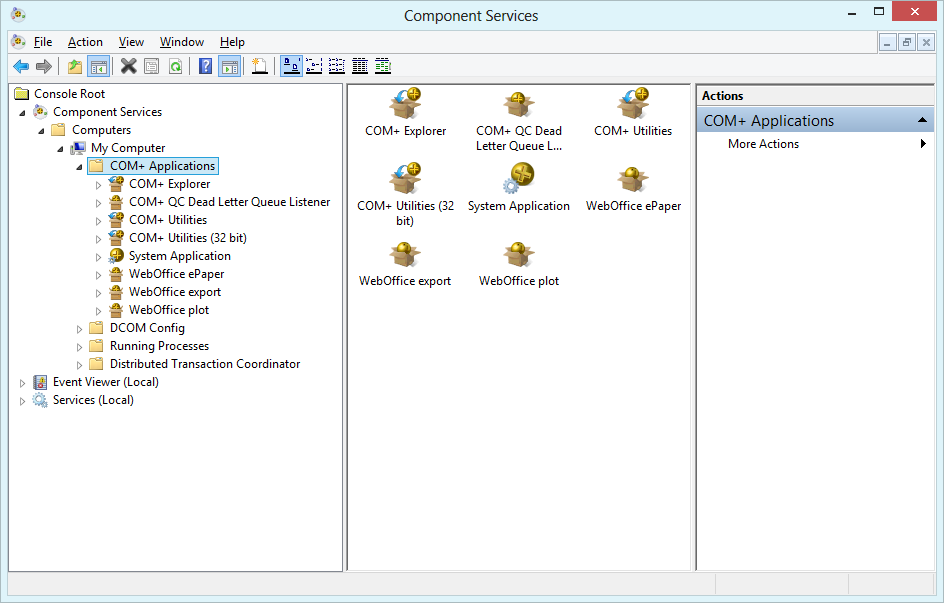Open the View menu
Viewport: 944px width, 603px height.
coord(130,42)
